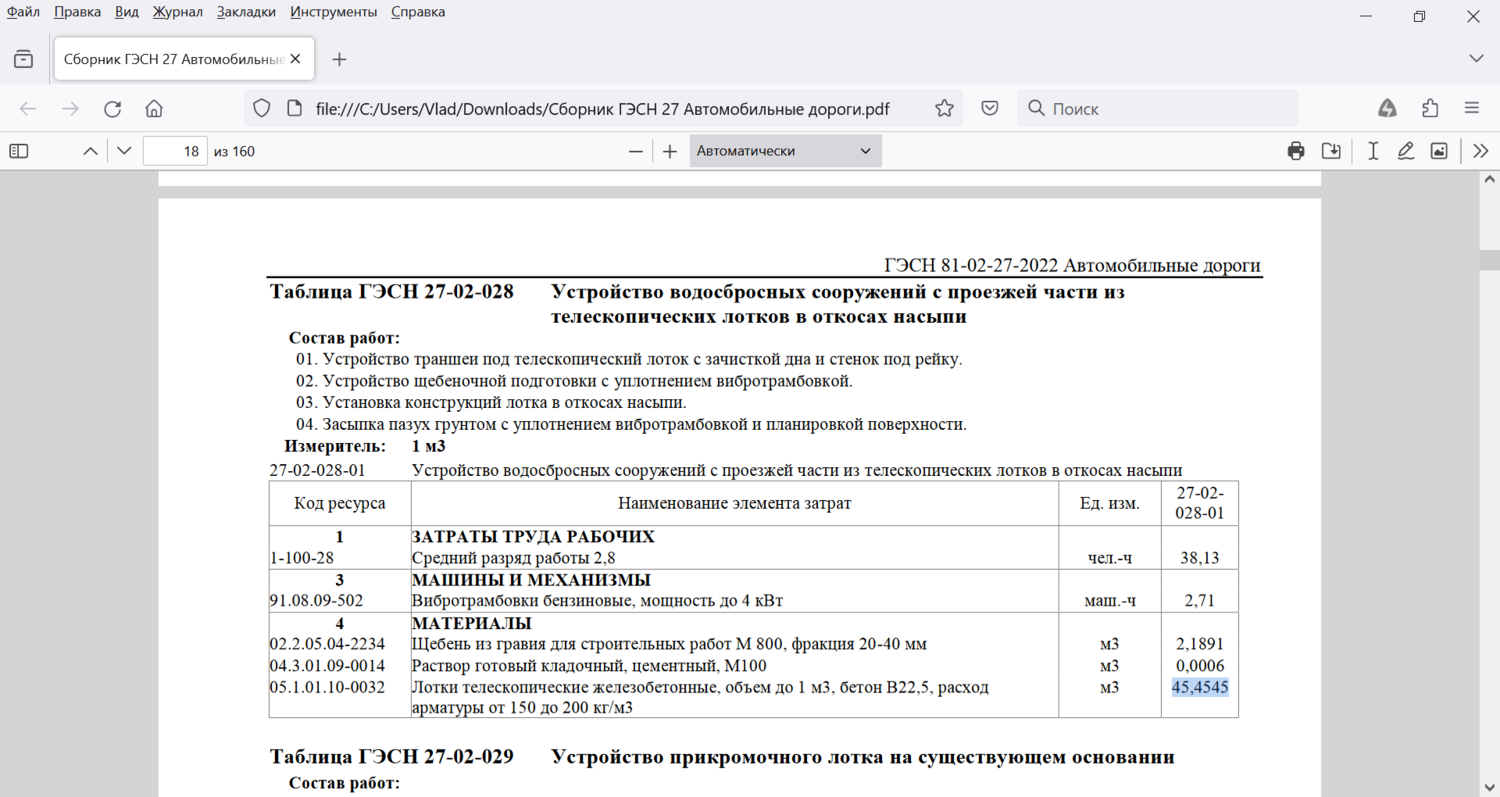This screenshot has height=797, width=1500.
Task: Toggle the PDF sidebar panel
Action: coord(19,151)
